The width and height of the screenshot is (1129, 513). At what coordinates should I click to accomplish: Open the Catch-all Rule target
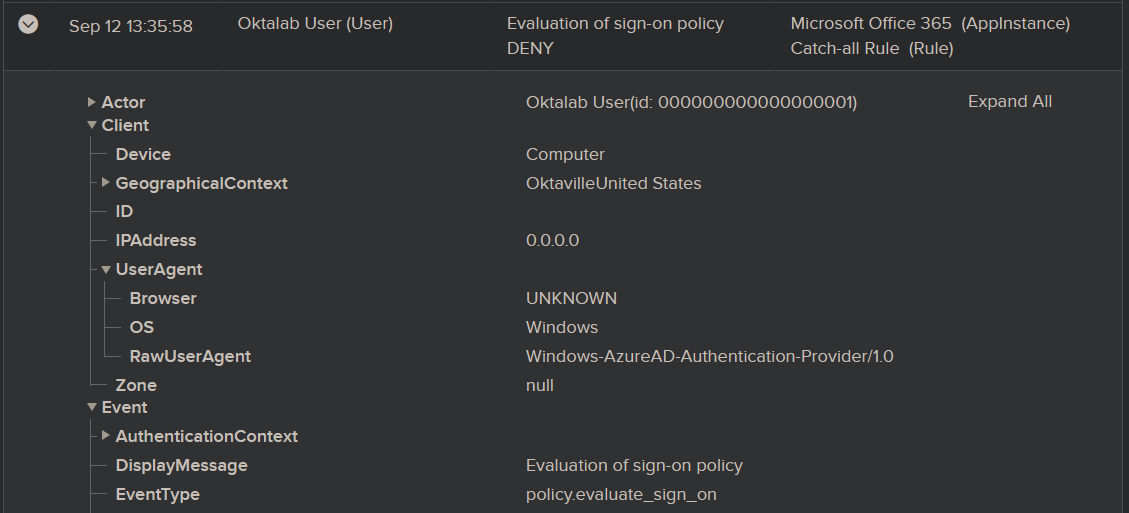[871, 48]
